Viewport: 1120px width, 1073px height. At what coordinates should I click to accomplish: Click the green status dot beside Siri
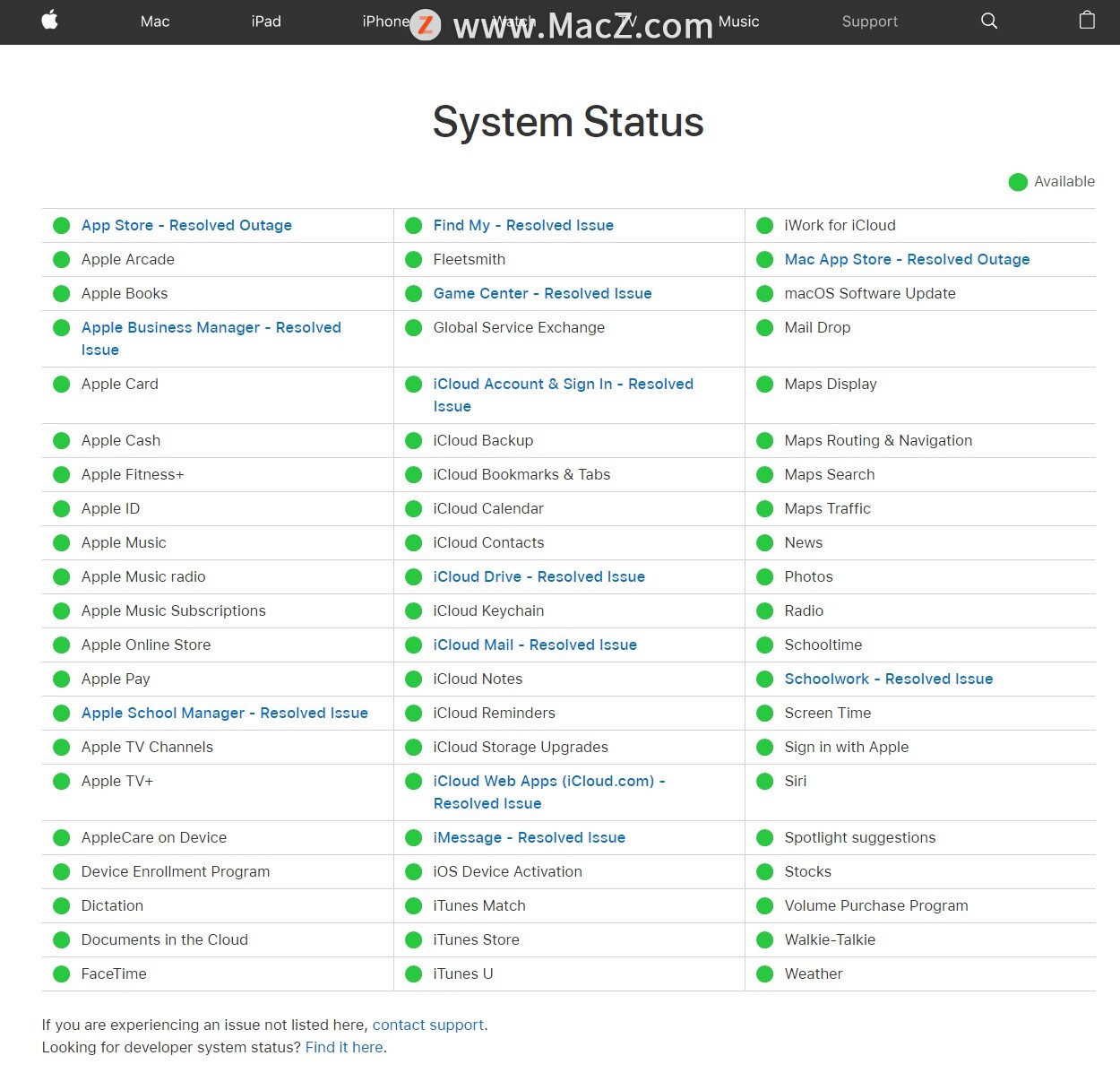[764, 782]
